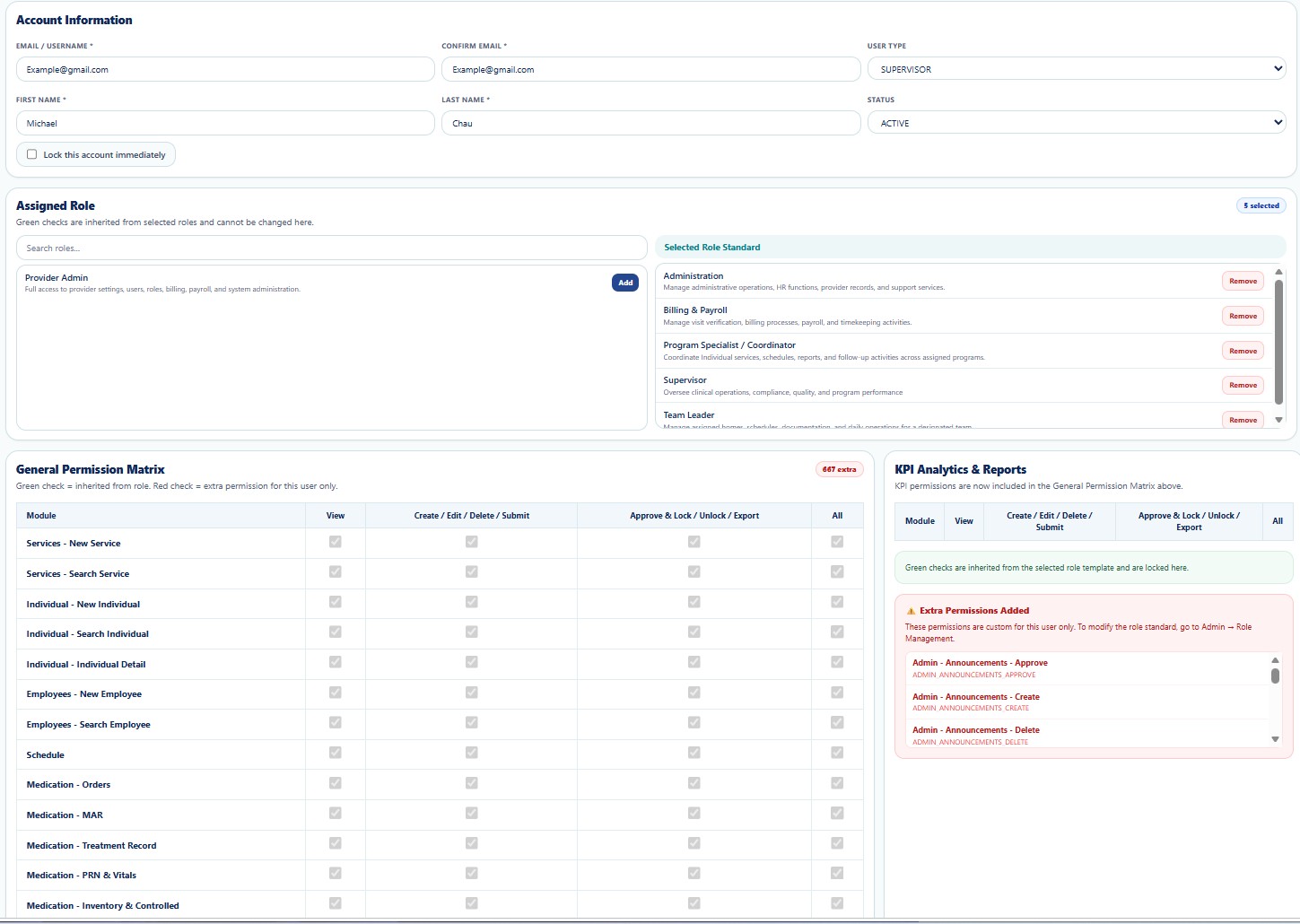The image size is (1300, 924).
Task: Click the extra permissions list scroll down arrow
Action: point(1275,739)
